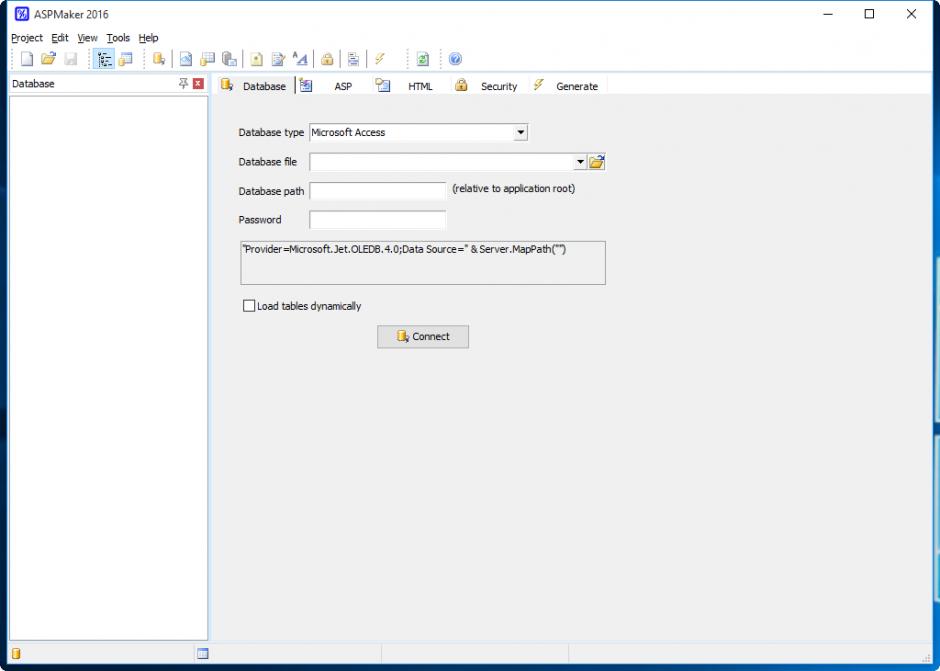Click the database connect toolbar icon
Image resolution: width=940 pixels, height=671 pixels.
159,59
